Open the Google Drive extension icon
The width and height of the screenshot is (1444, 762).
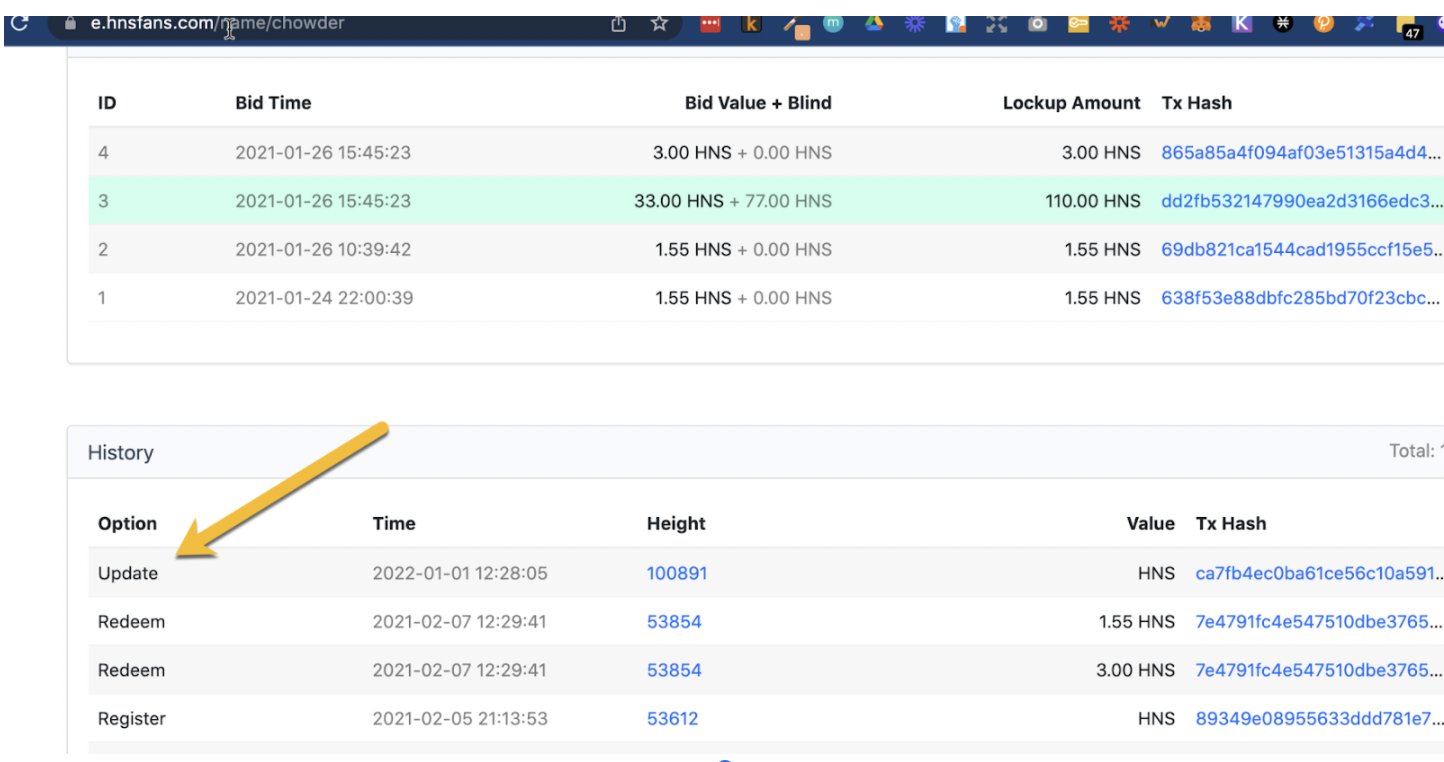click(x=874, y=24)
